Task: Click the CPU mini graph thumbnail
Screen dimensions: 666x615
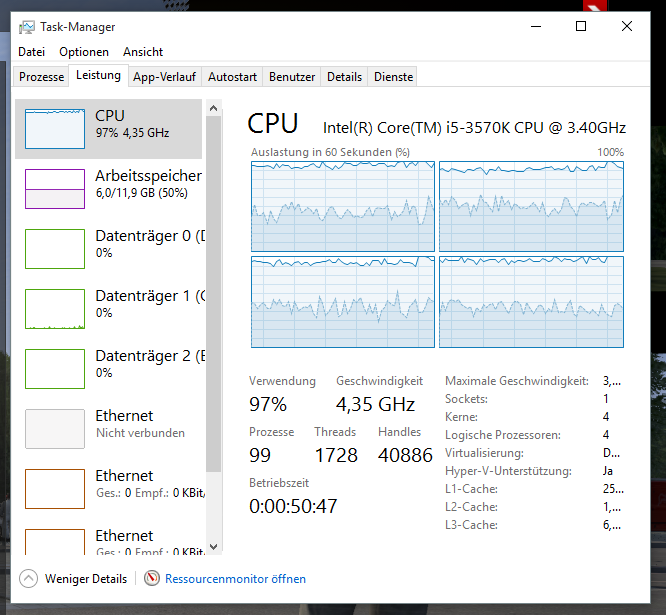Action: (x=55, y=129)
